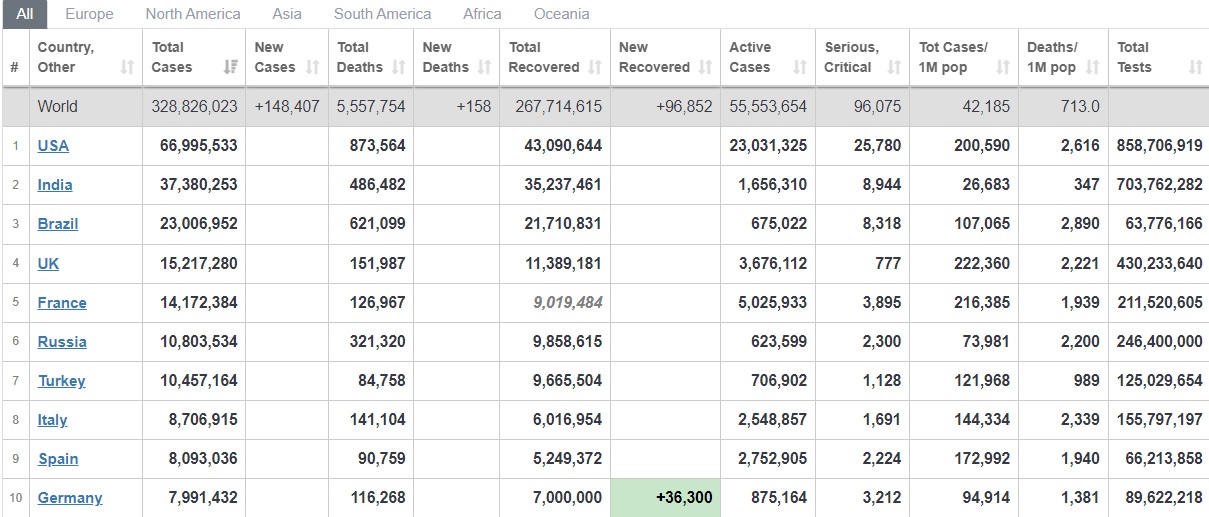Image resolution: width=1209 pixels, height=517 pixels.
Task: Click Turkey deaths per million 989
Action: tap(1086, 380)
